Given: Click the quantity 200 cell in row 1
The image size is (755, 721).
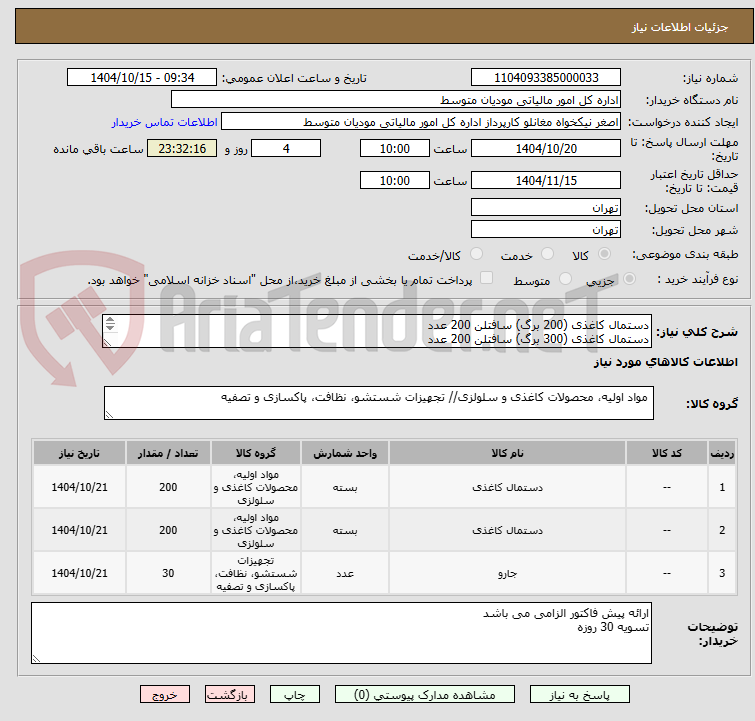Looking at the screenshot, I should tap(168, 487).
